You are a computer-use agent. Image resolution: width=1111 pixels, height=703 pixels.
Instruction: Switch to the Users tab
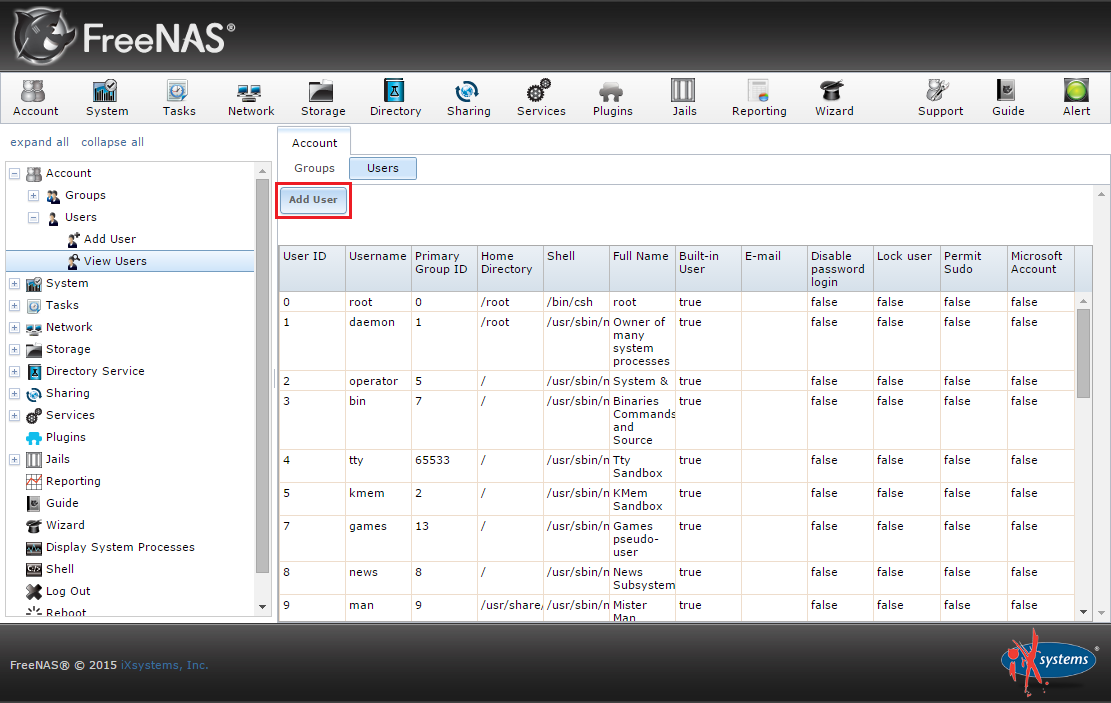[x=383, y=169]
